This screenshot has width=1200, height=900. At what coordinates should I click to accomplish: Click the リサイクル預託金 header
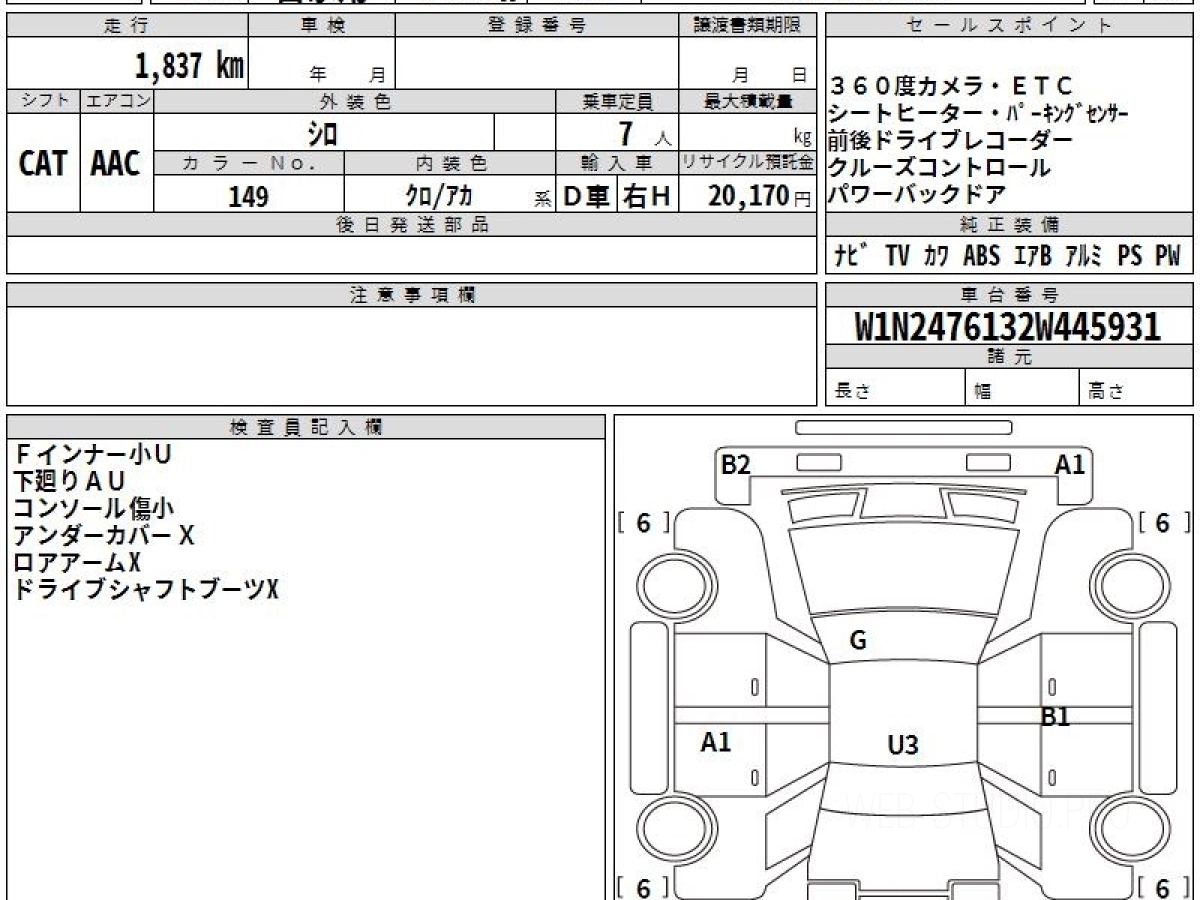coord(748,163)
